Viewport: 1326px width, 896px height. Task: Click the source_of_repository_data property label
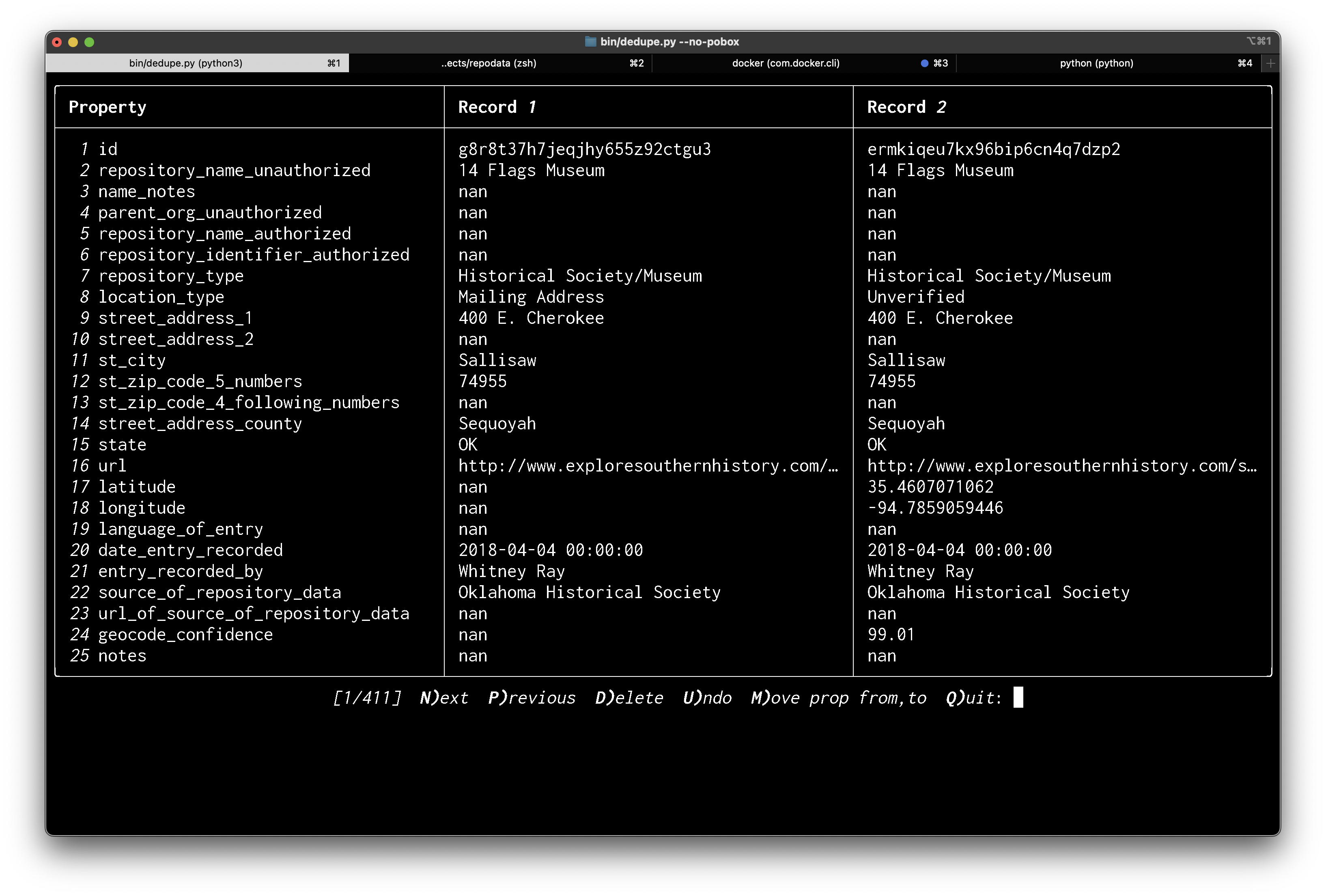click(220, 593)
